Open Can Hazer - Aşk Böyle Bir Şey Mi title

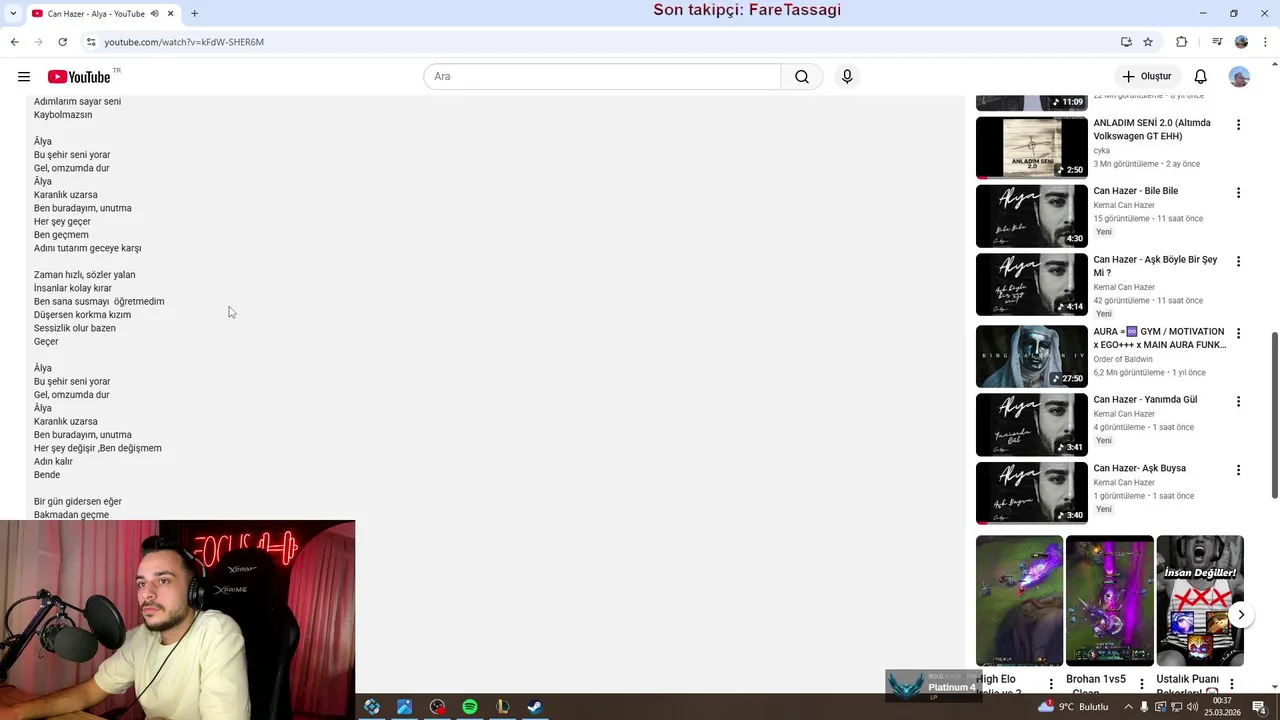click(1155, 266)
